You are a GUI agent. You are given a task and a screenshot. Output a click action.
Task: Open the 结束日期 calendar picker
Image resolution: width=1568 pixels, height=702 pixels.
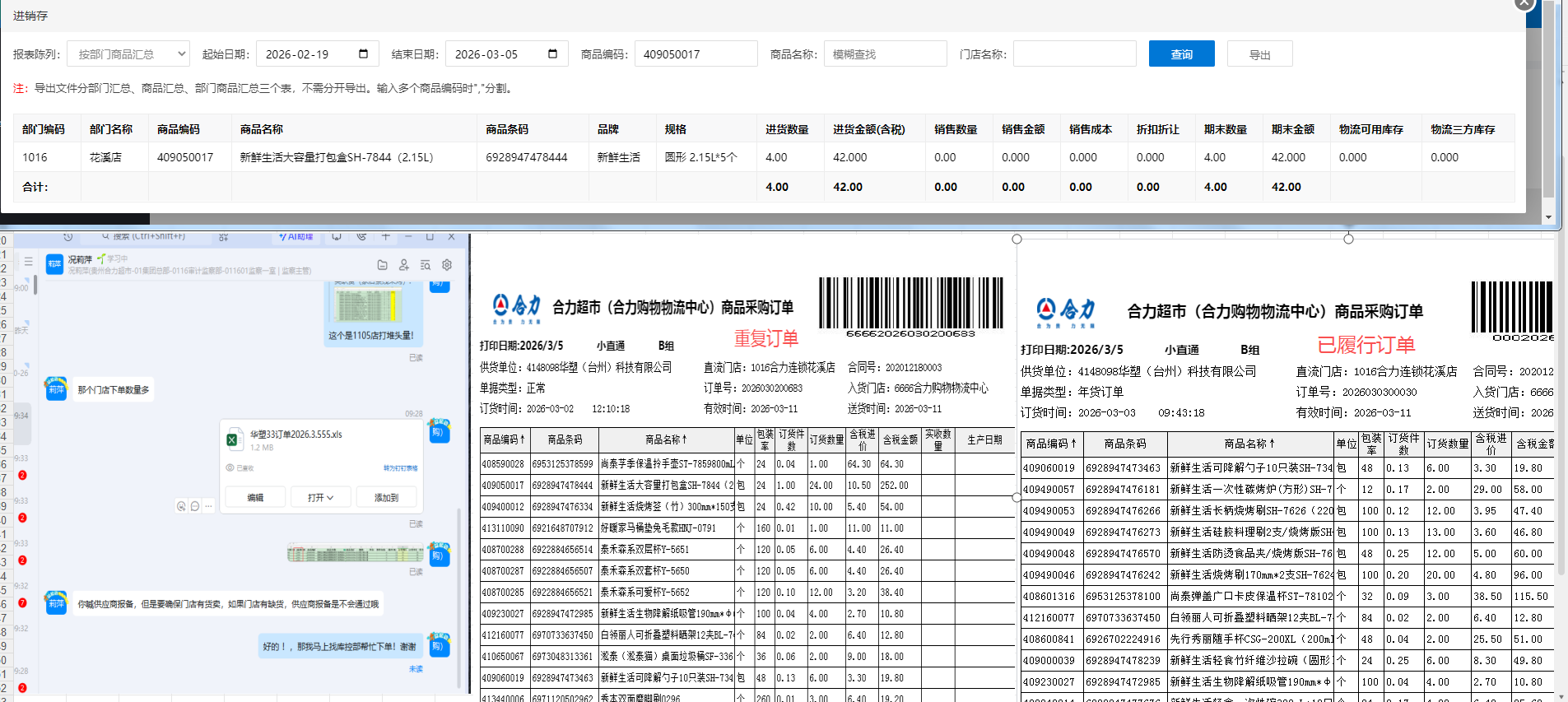(x=552, y=54)
